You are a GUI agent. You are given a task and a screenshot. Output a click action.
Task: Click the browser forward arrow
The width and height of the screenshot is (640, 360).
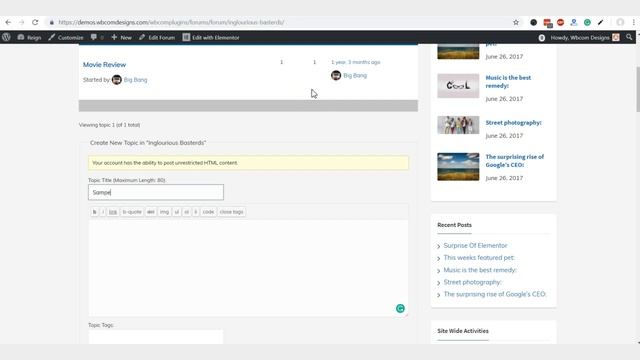22,22
